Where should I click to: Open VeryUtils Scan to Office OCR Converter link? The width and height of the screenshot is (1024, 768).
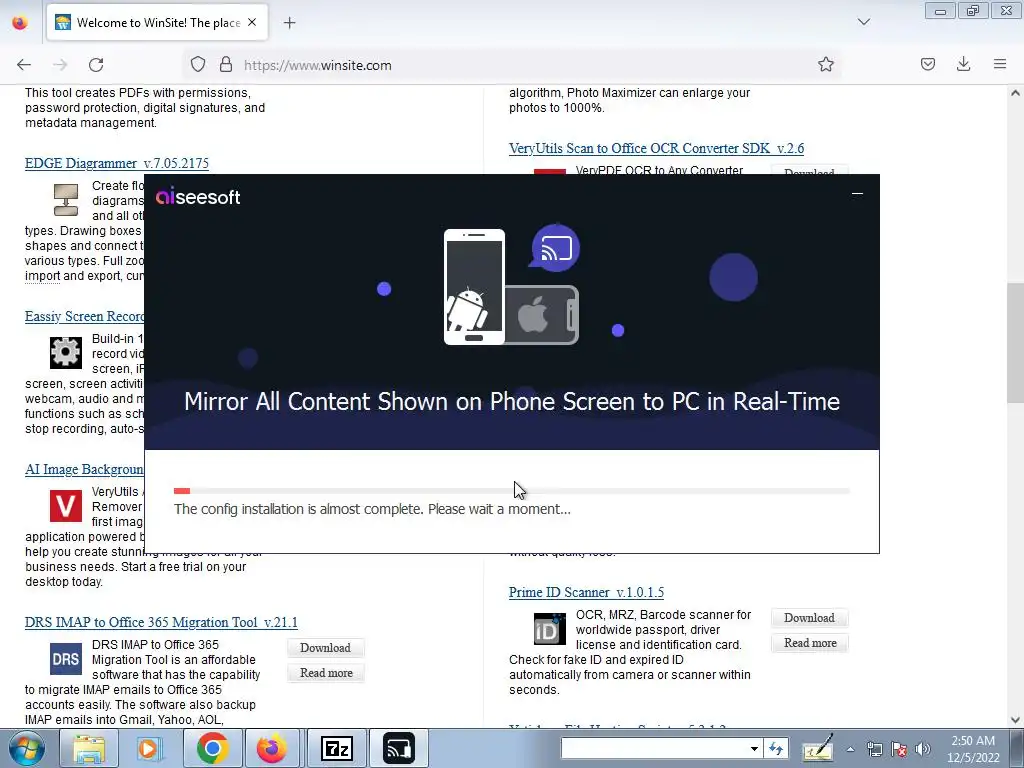click(656, 148)
